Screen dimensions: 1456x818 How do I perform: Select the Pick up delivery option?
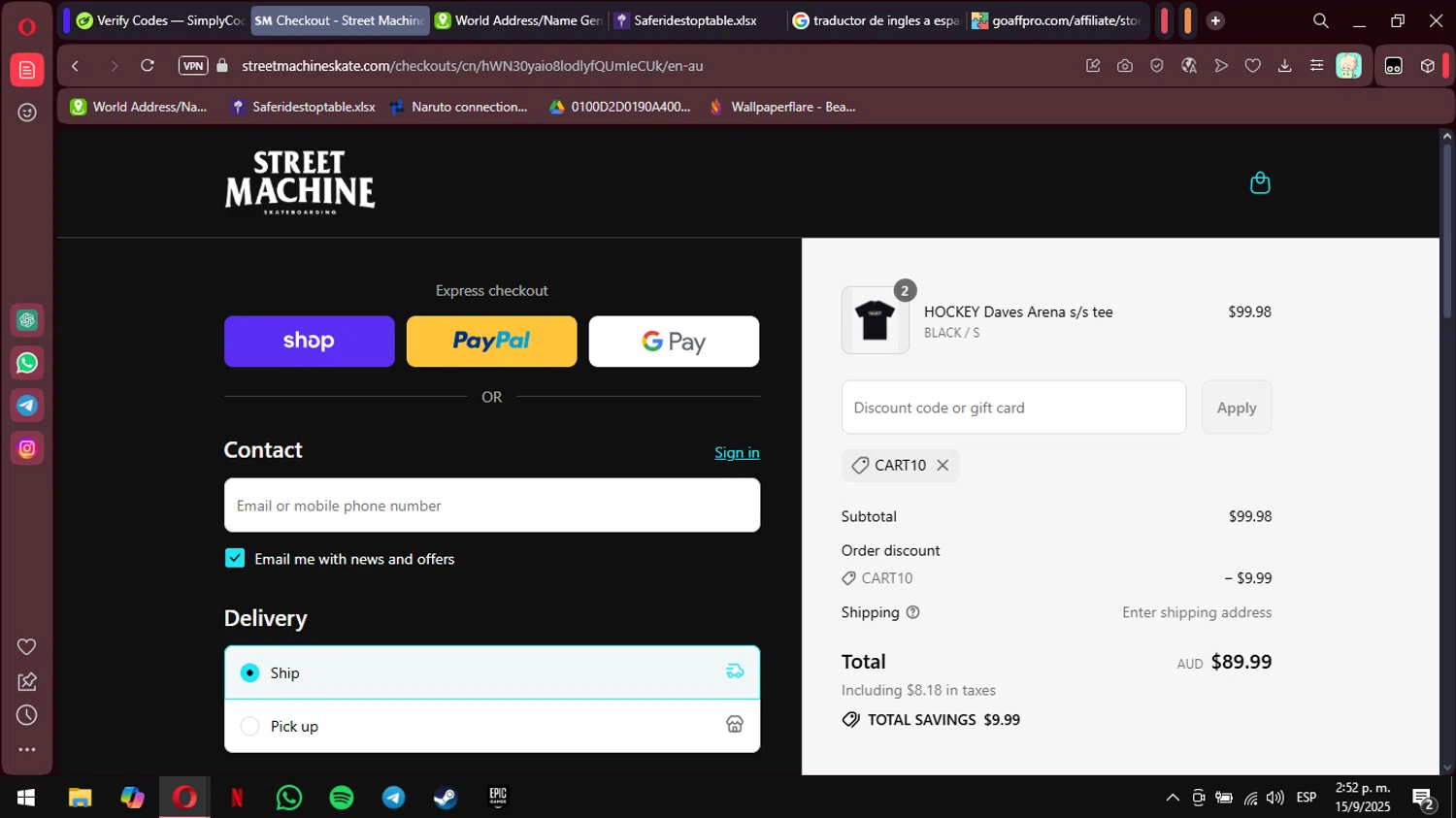492,726
